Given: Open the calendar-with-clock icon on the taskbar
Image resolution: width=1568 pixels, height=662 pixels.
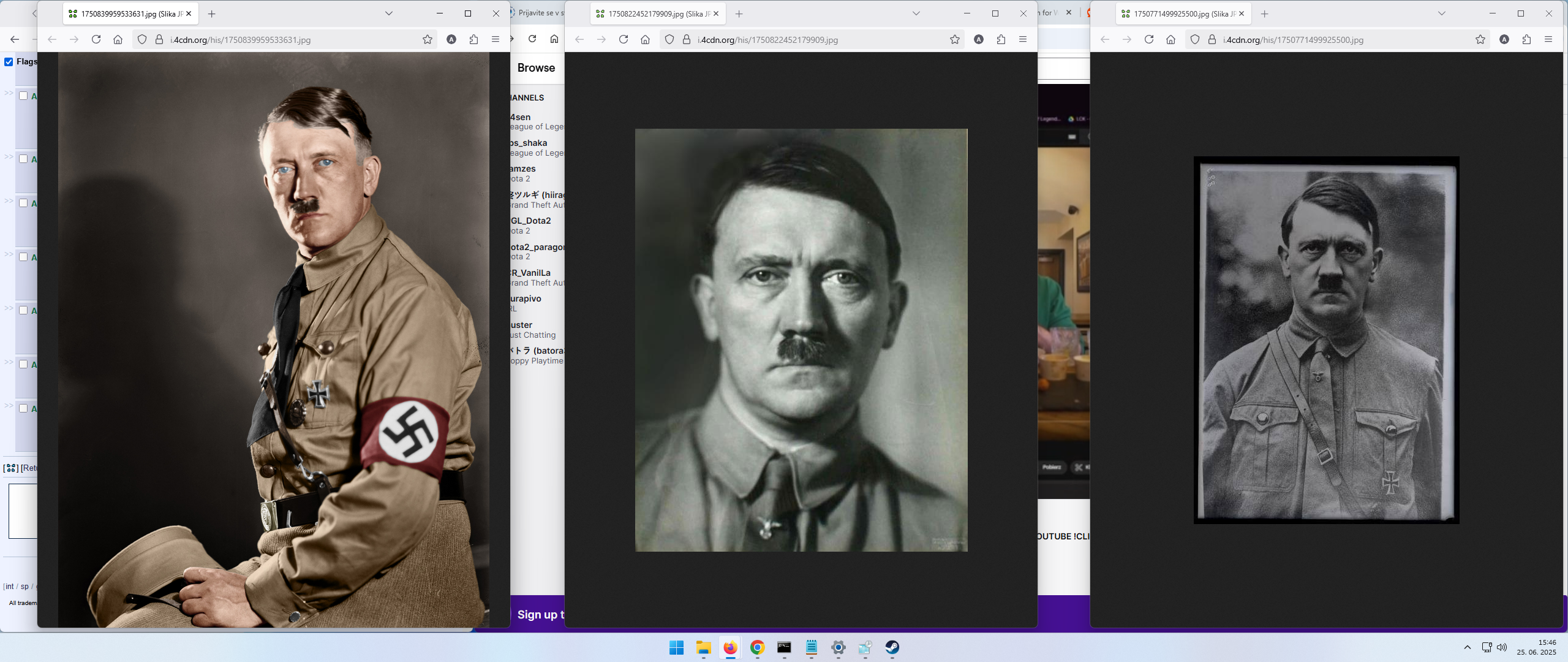Looking at the screenshot, I should (865, 647).
